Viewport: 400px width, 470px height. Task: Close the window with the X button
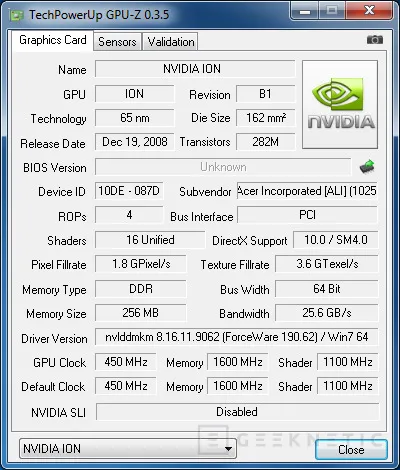(369, 11)
